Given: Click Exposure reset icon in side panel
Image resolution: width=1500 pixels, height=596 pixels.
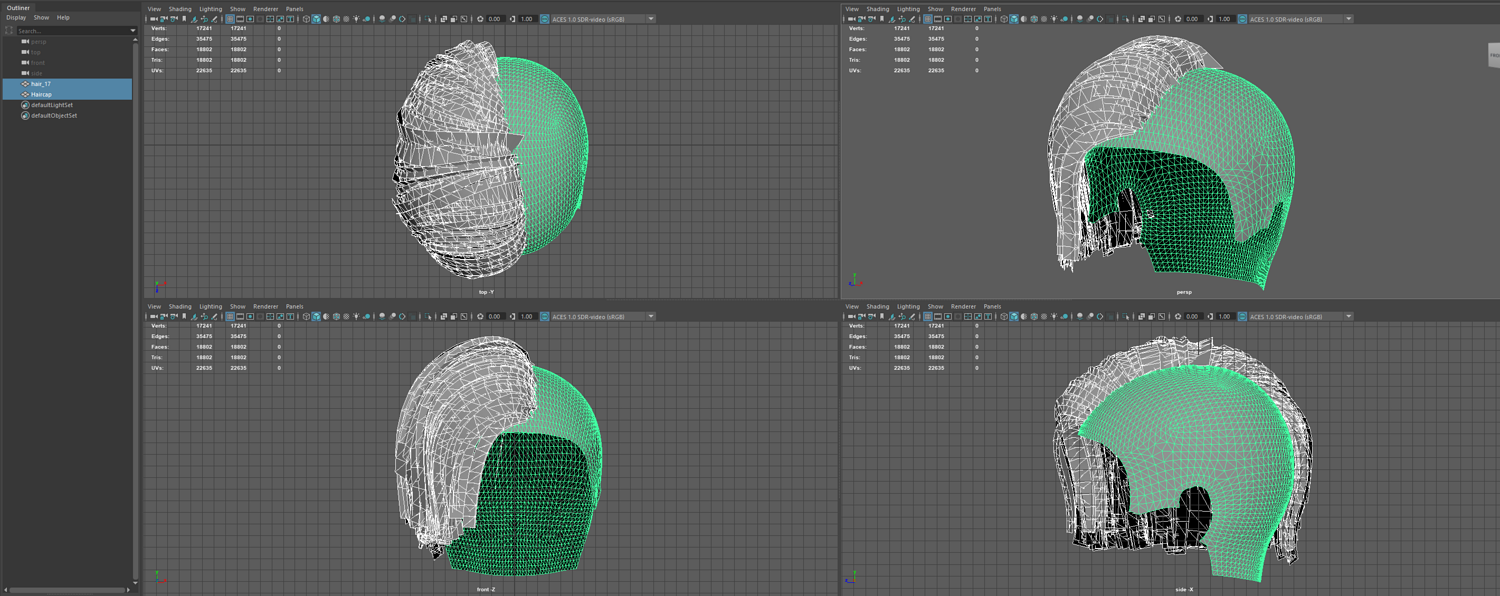Looking at the screenshot, I should pos(1178,316).
